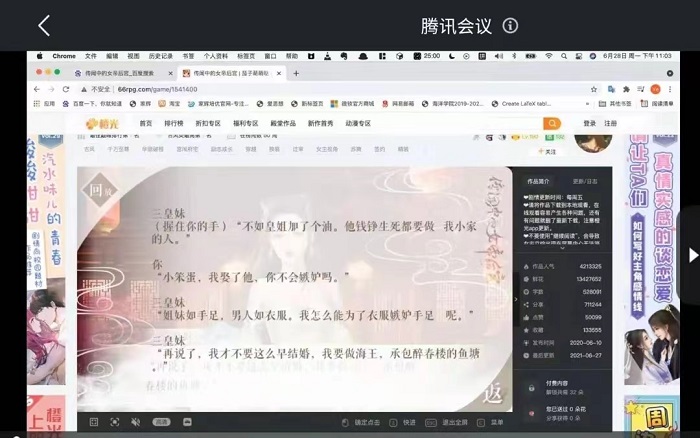Open 福利专区 in site navigation
The image size is (700, 438).
click(x=246, y=124)
